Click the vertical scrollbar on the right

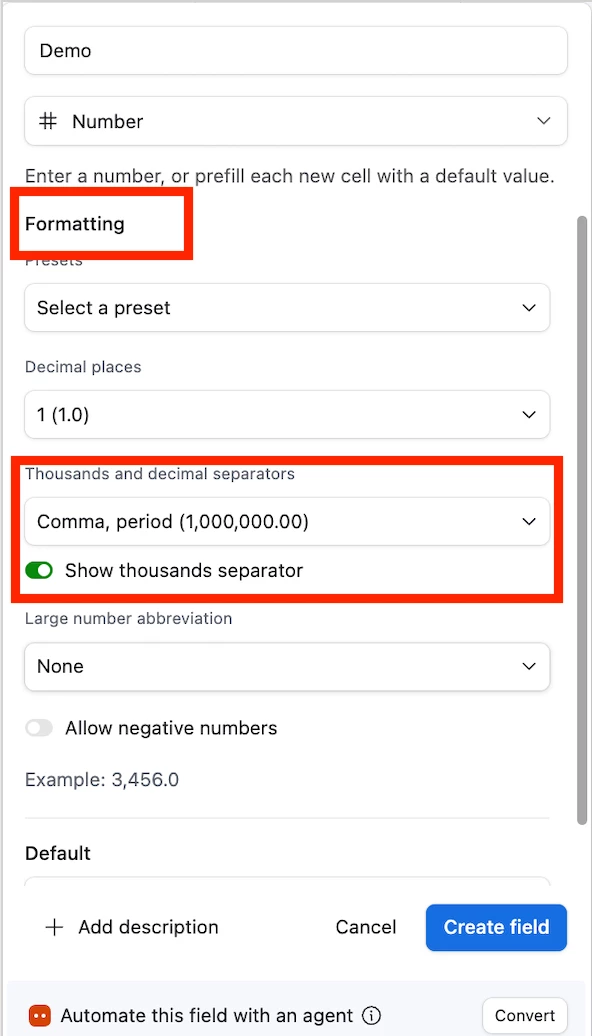pos(582,520)
